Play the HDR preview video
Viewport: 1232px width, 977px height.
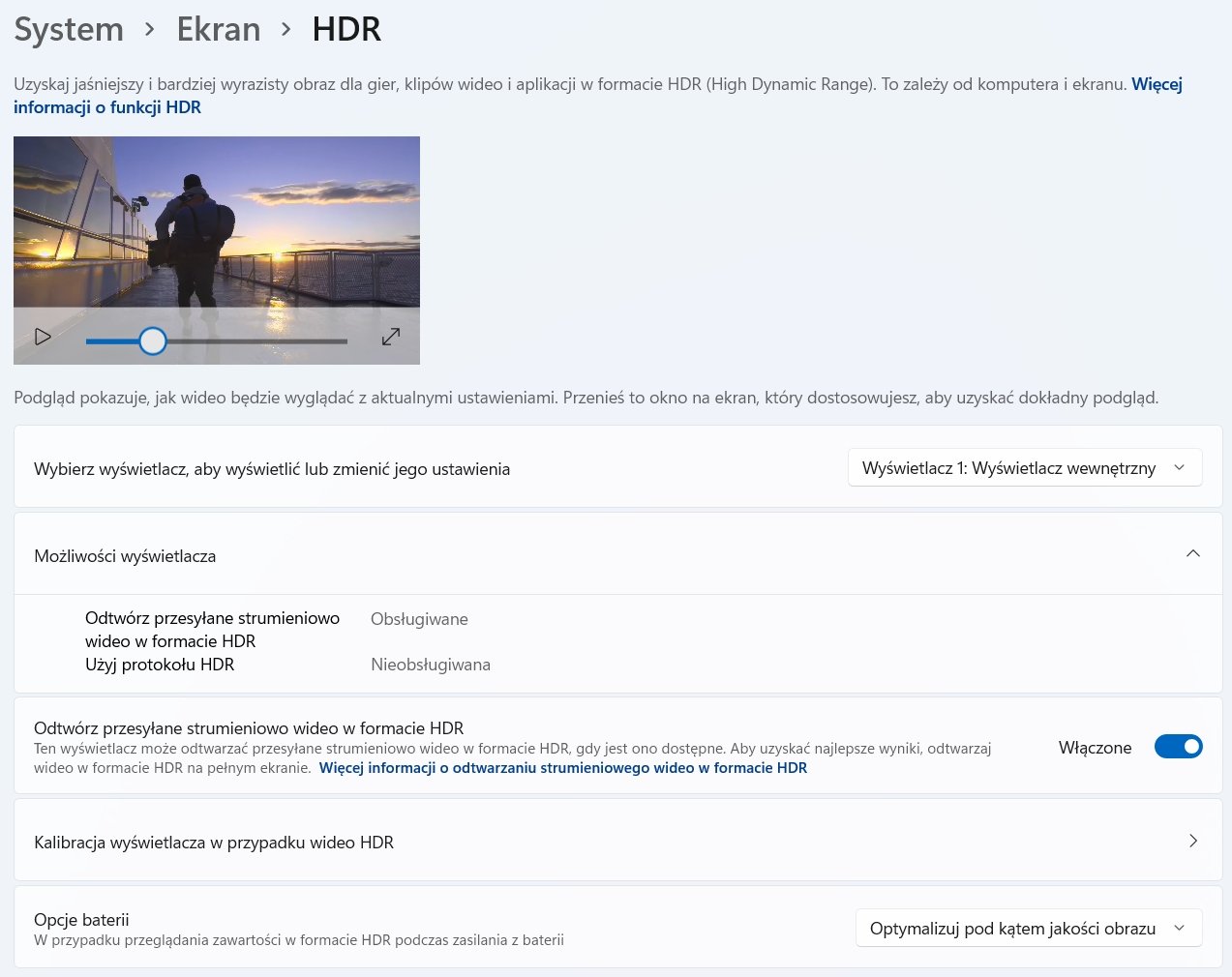tap(43, 337)
